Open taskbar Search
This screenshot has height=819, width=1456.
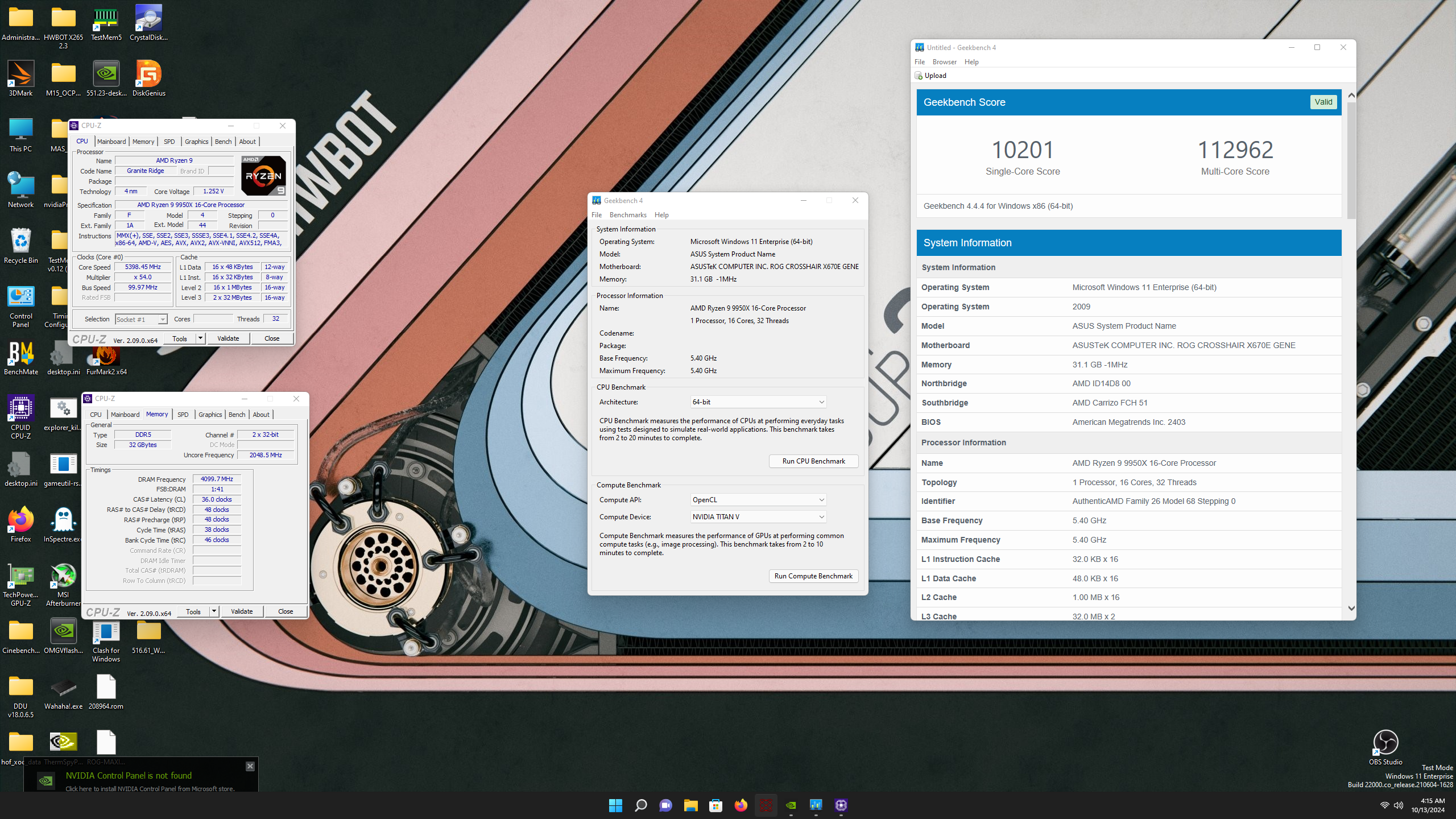click(x=640, y=805)
